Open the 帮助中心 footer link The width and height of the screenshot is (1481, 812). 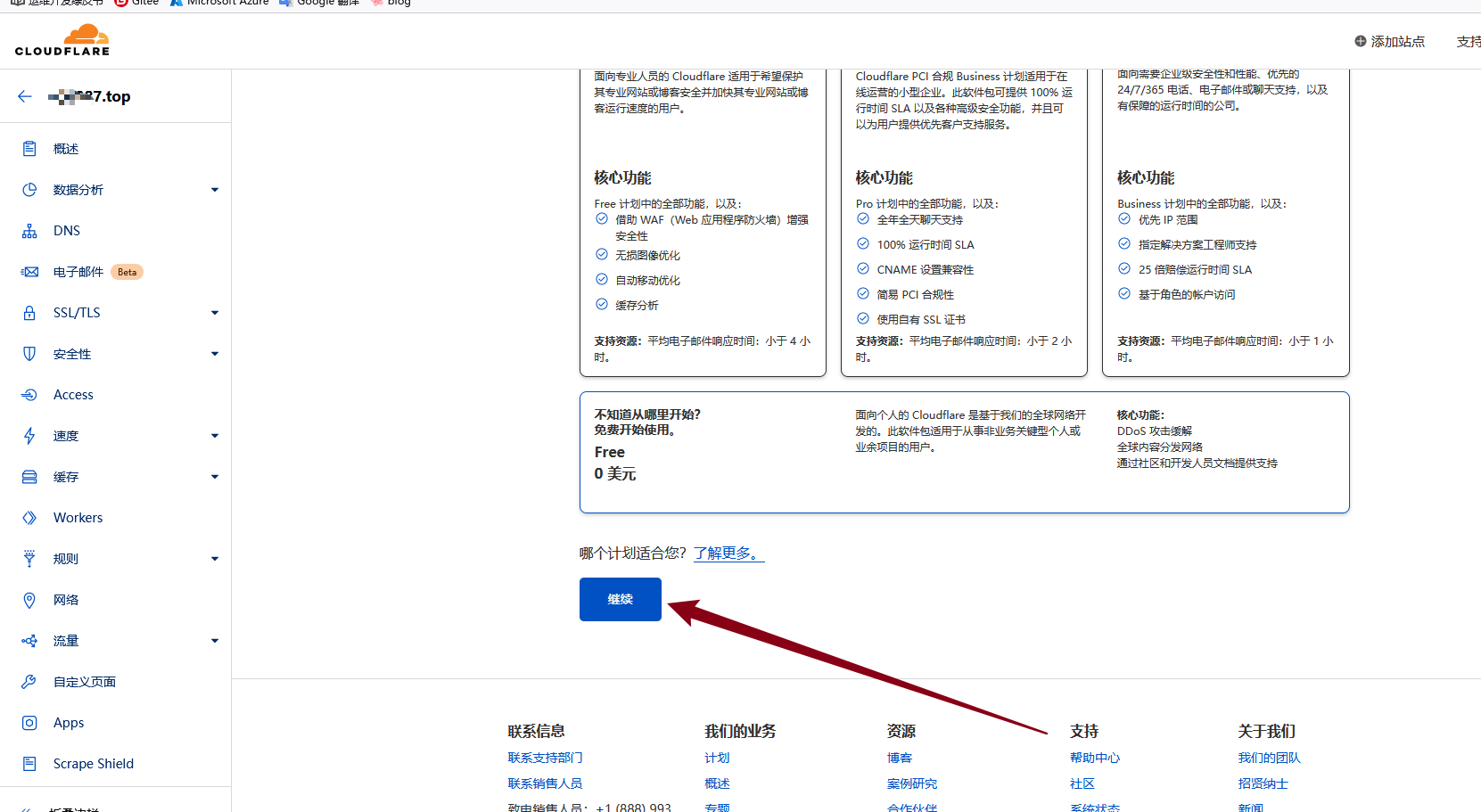pos(1094,758)
